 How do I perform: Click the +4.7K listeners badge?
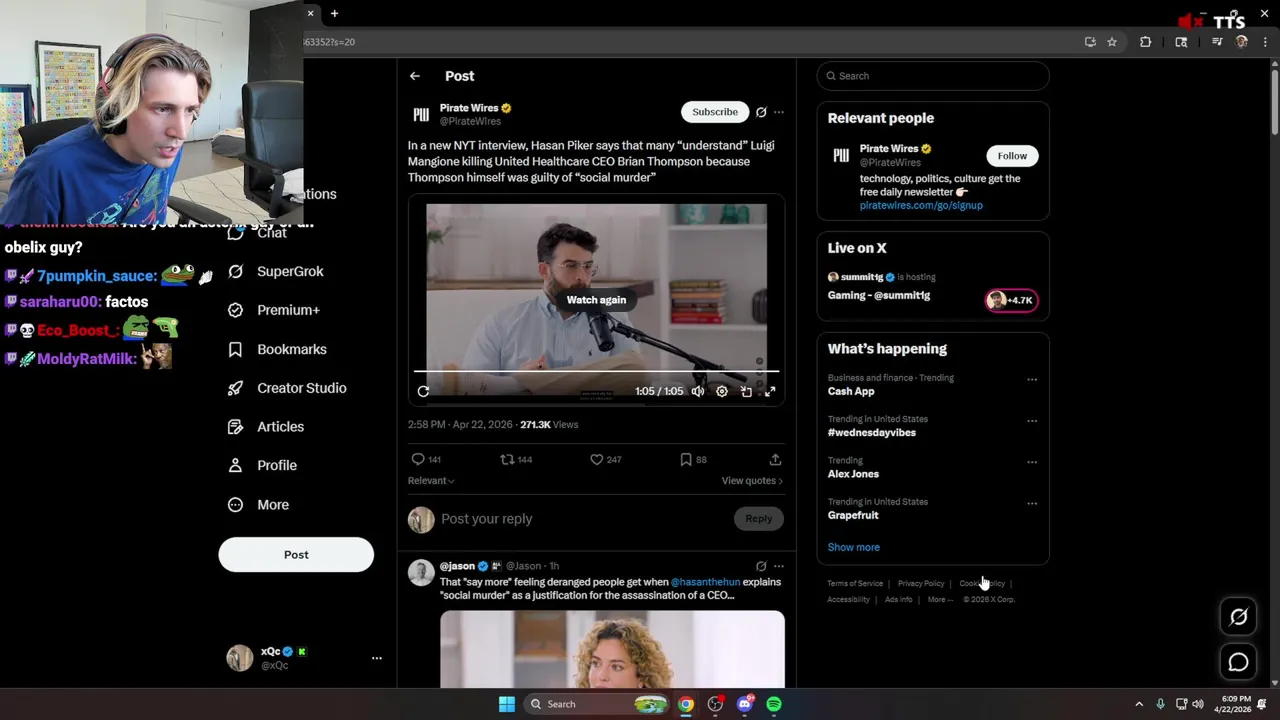[x=1012, y=300]
